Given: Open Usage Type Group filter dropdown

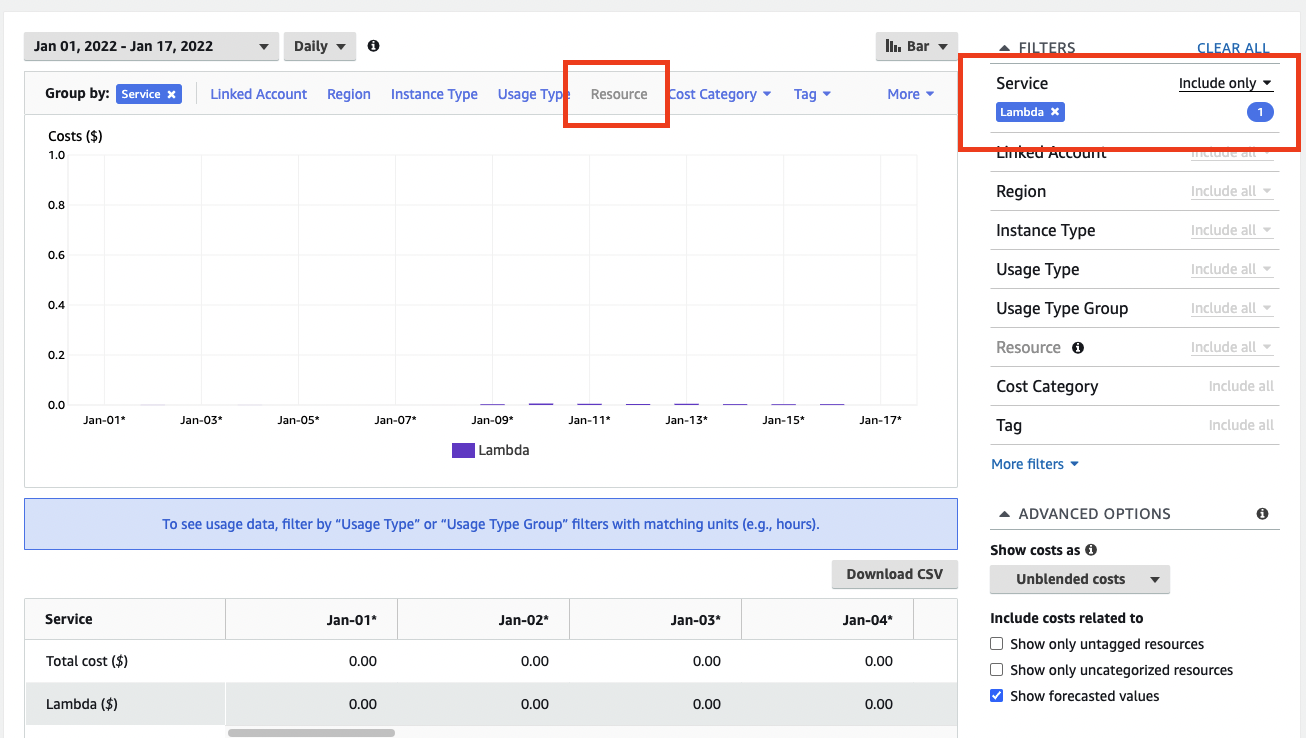Looking at the screenshot, I should [1232, 308].
